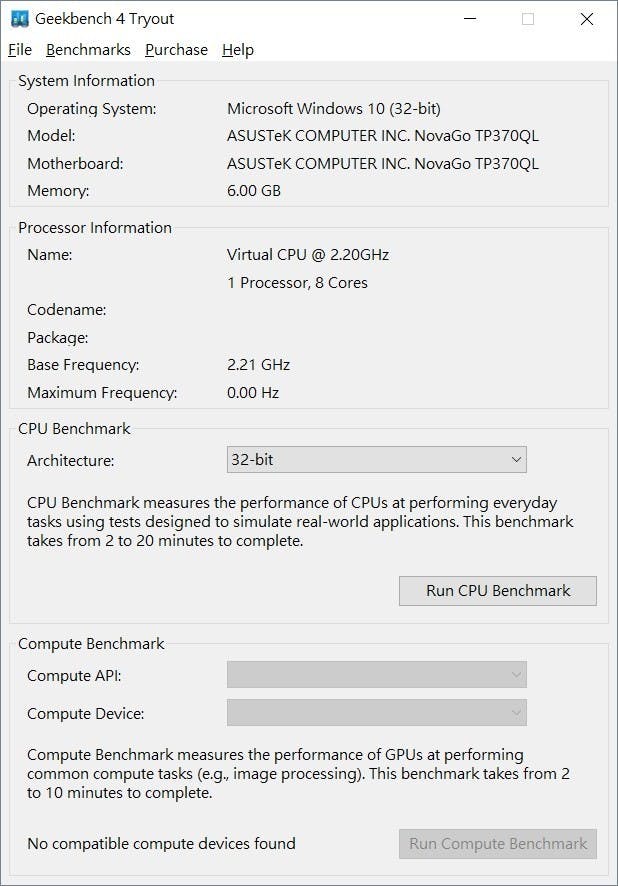The width and height of the screenshot is (618, 886).
Task: Close the Geekbench 4 Tryout window
Action: 586,19
